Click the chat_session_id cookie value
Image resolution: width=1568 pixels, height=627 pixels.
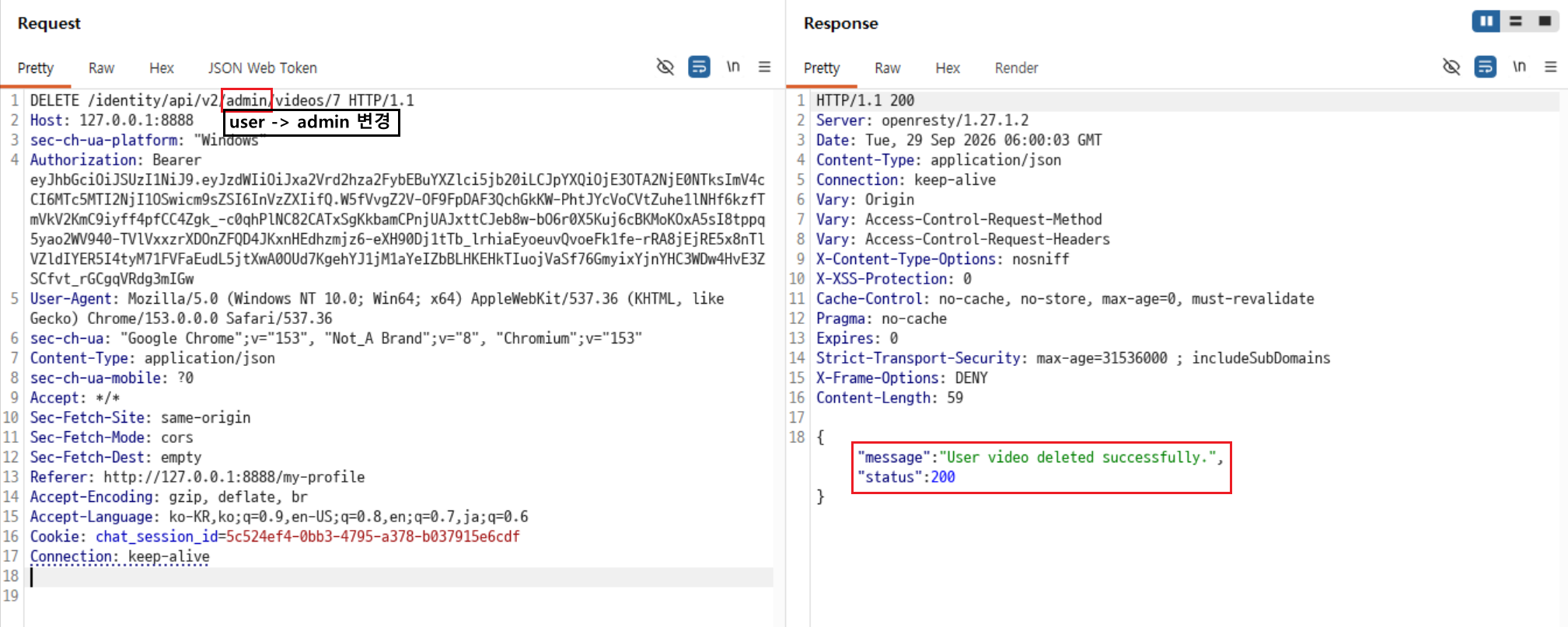click(372, 537)
